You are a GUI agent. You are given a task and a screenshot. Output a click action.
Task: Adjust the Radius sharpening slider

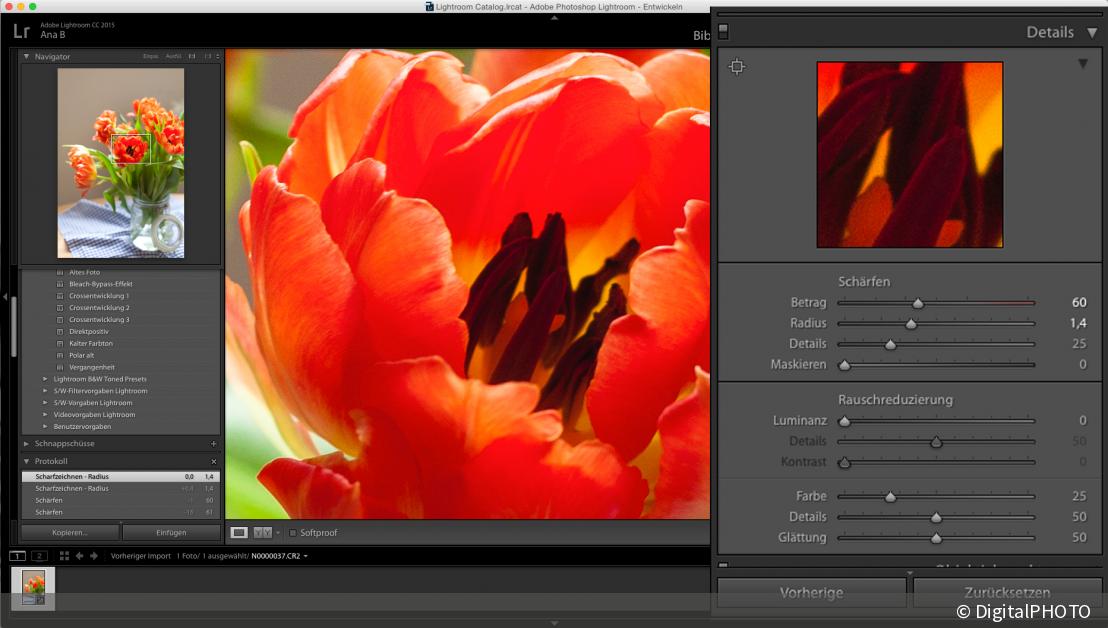tap(911, 324)
